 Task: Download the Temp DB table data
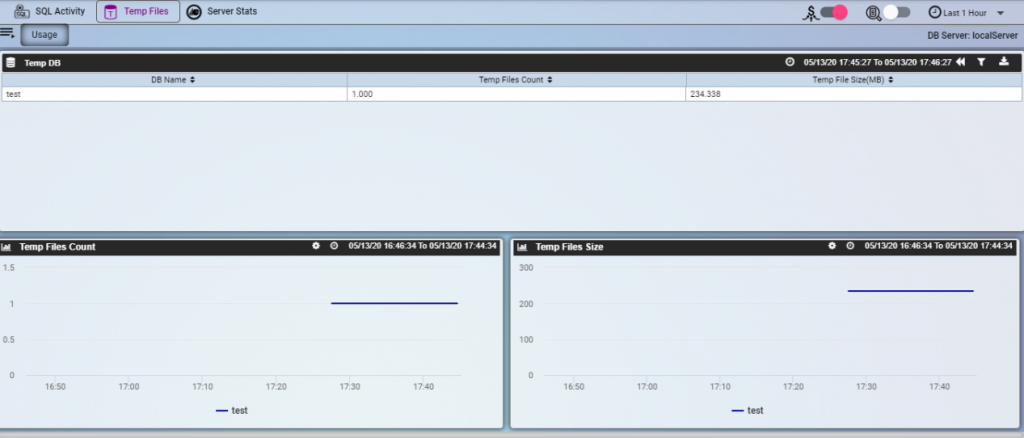pyautogui.click(x=1004, y=62)
